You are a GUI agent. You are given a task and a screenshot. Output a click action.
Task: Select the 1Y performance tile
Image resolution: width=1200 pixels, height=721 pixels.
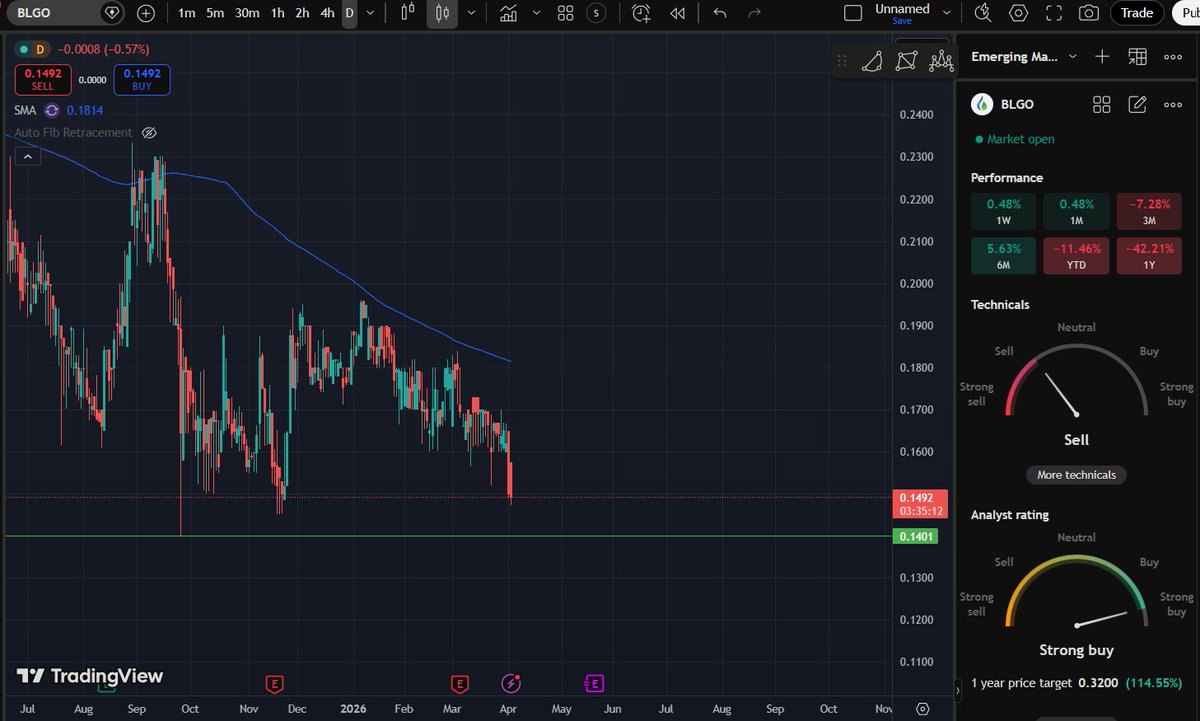(1149, 255)
